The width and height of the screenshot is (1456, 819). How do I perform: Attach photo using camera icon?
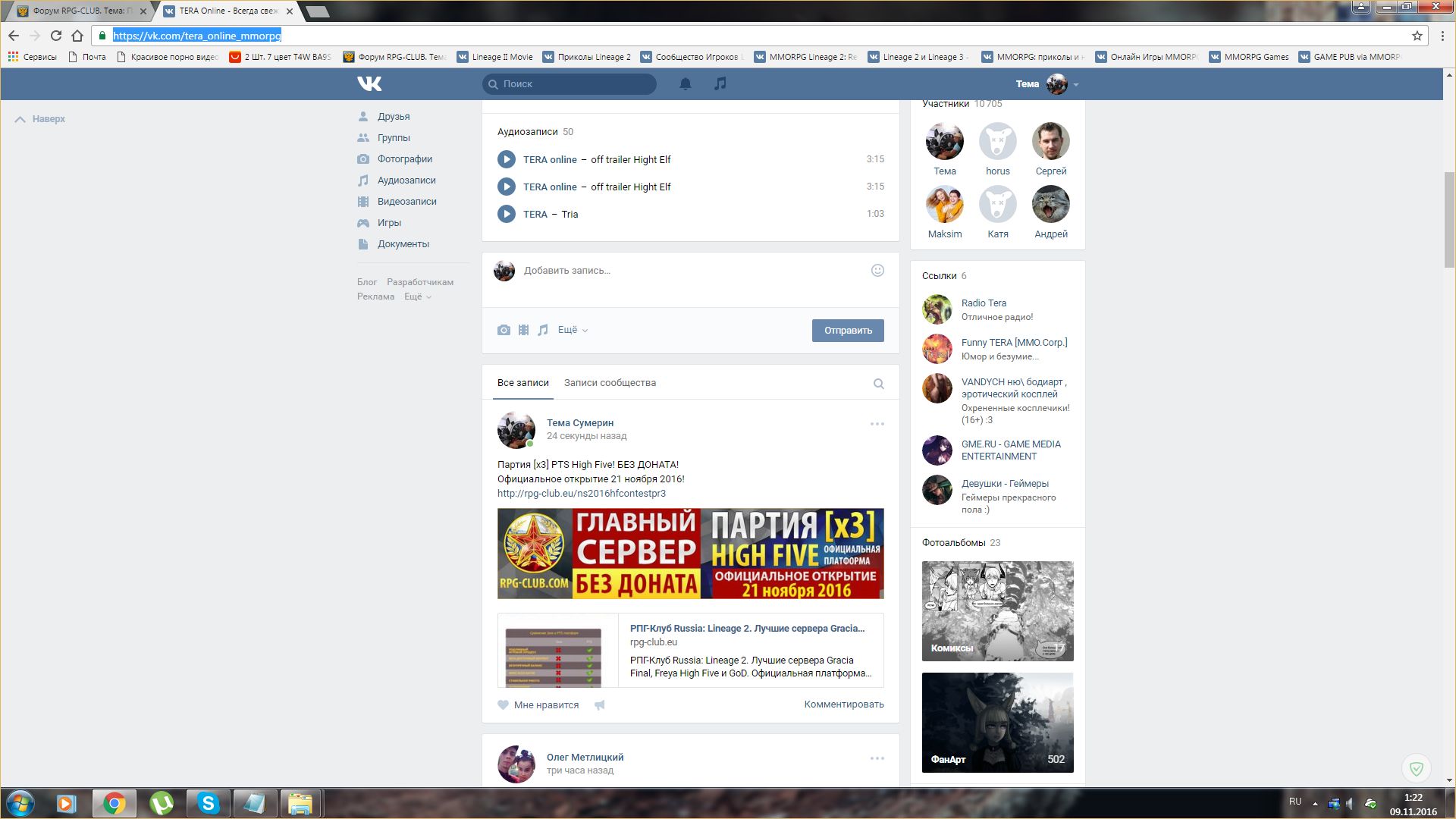pyautogui.click(x=504, y=330)
